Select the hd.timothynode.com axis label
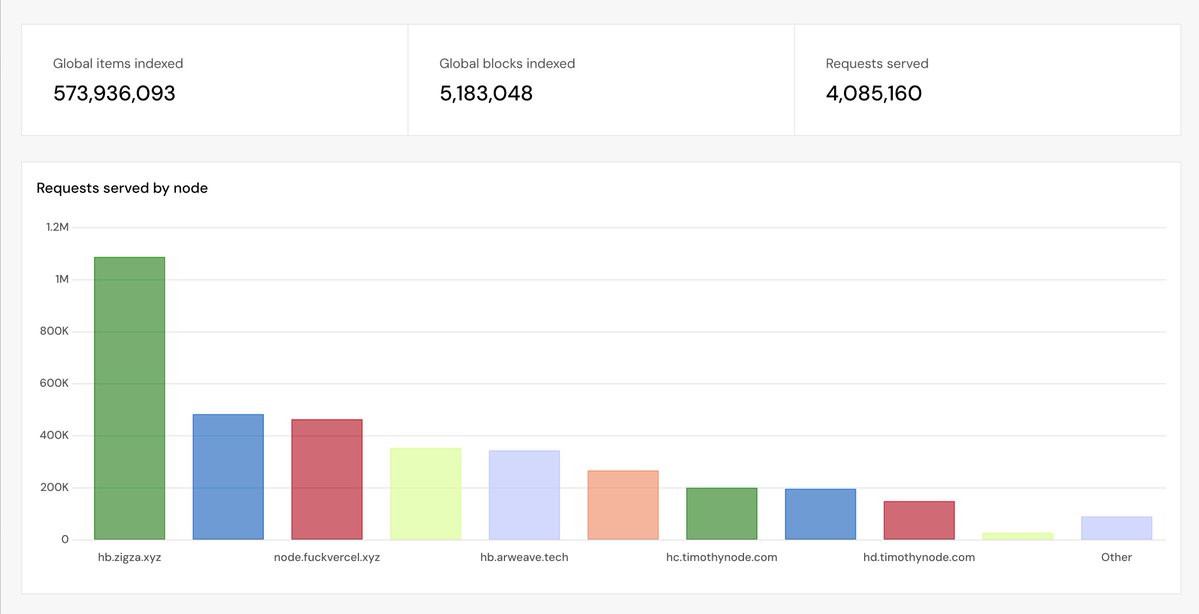This screenshot has height=614, width=1199. coord(919,557)
